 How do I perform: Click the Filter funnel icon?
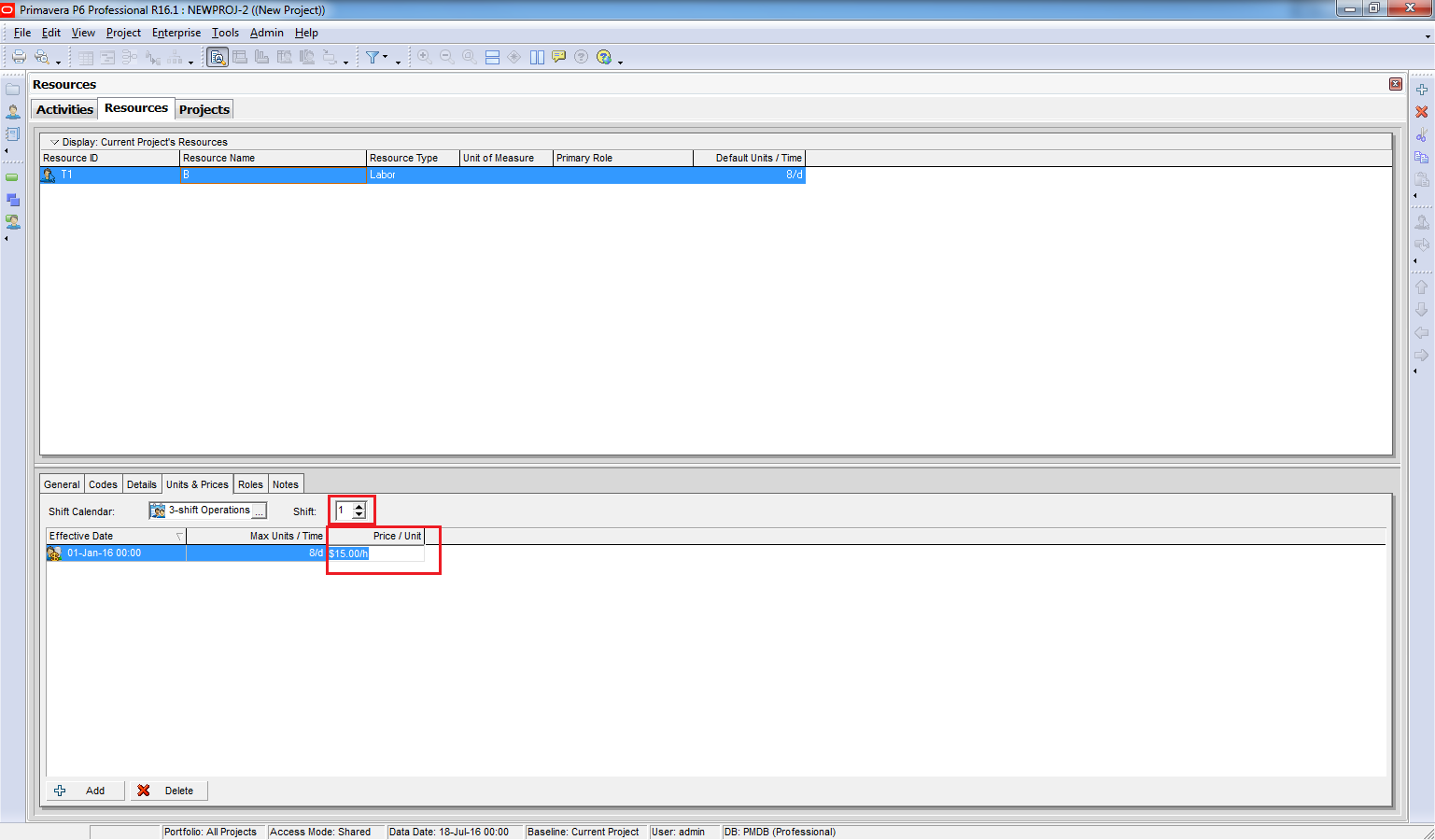coord(373,57)
